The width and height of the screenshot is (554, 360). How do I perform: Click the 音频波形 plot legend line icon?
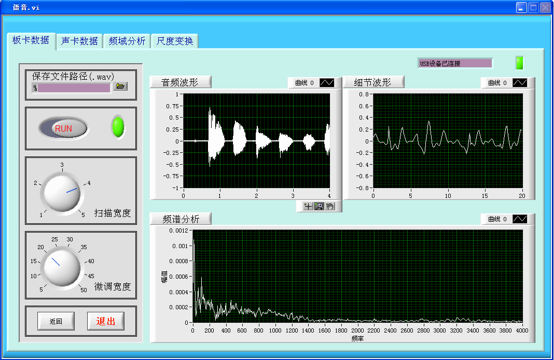coord(327,83)
